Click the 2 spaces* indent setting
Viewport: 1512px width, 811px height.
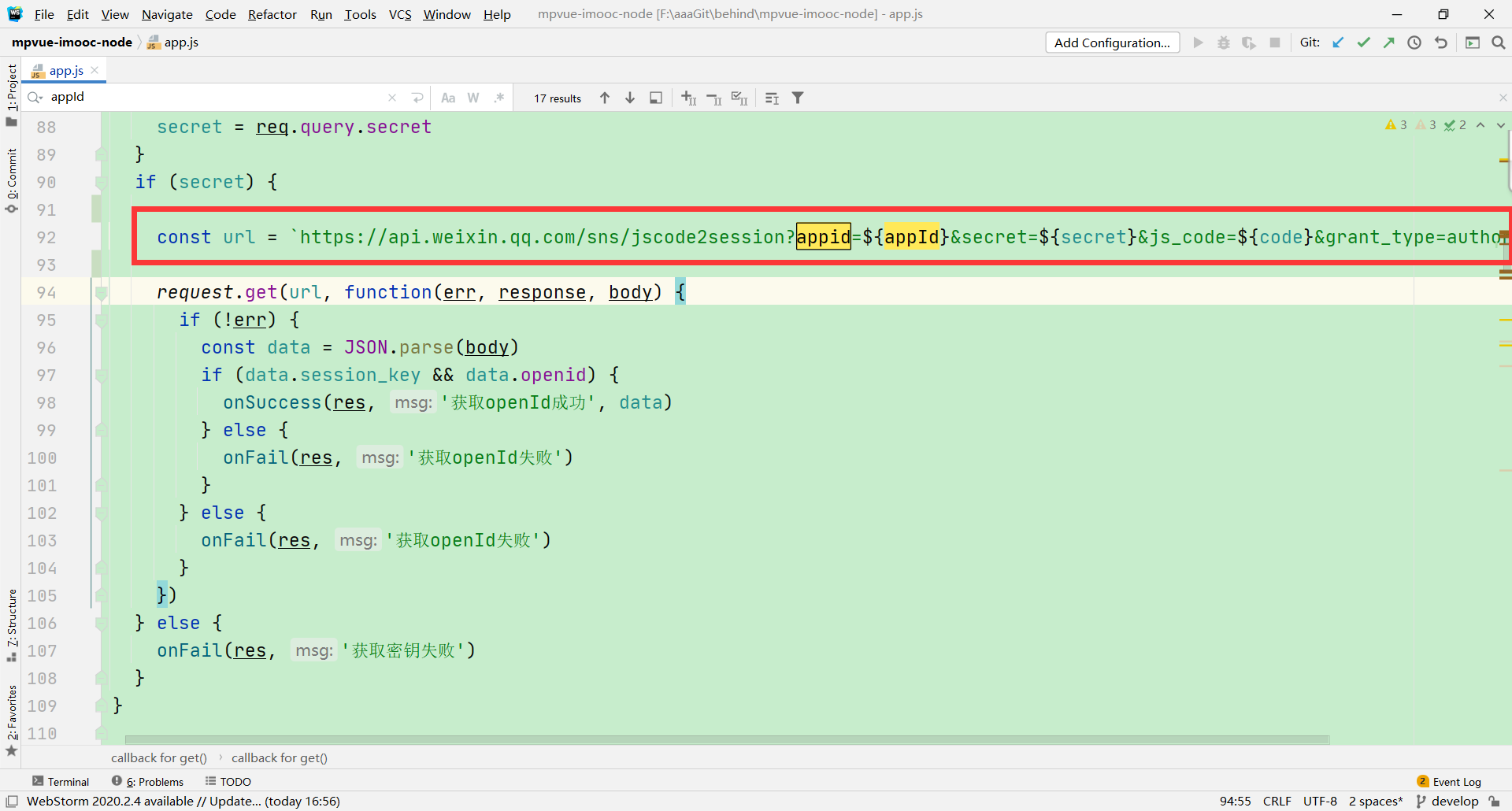point(1375,801)
